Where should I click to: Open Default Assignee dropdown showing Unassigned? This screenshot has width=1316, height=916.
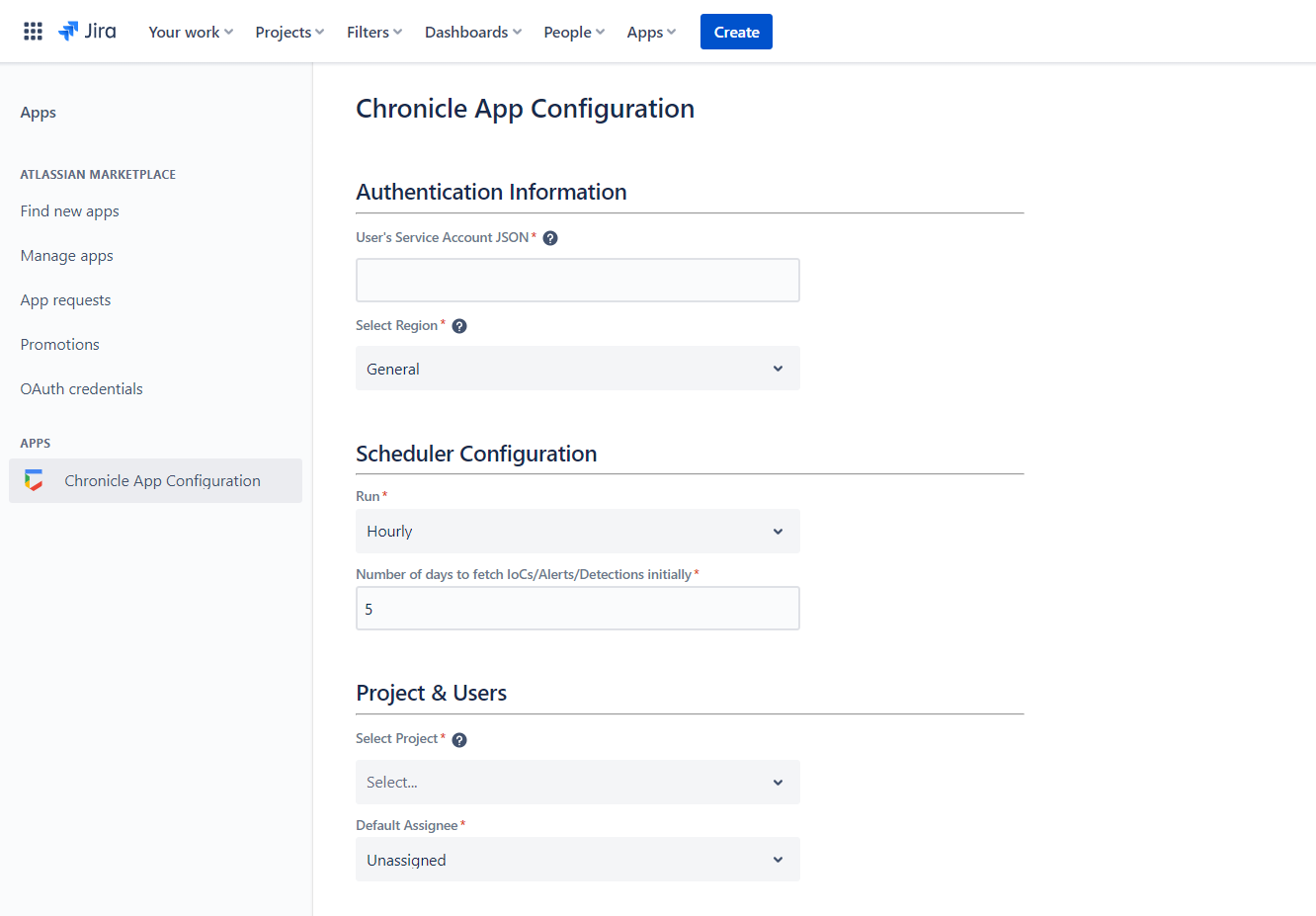tap(578, 860)
